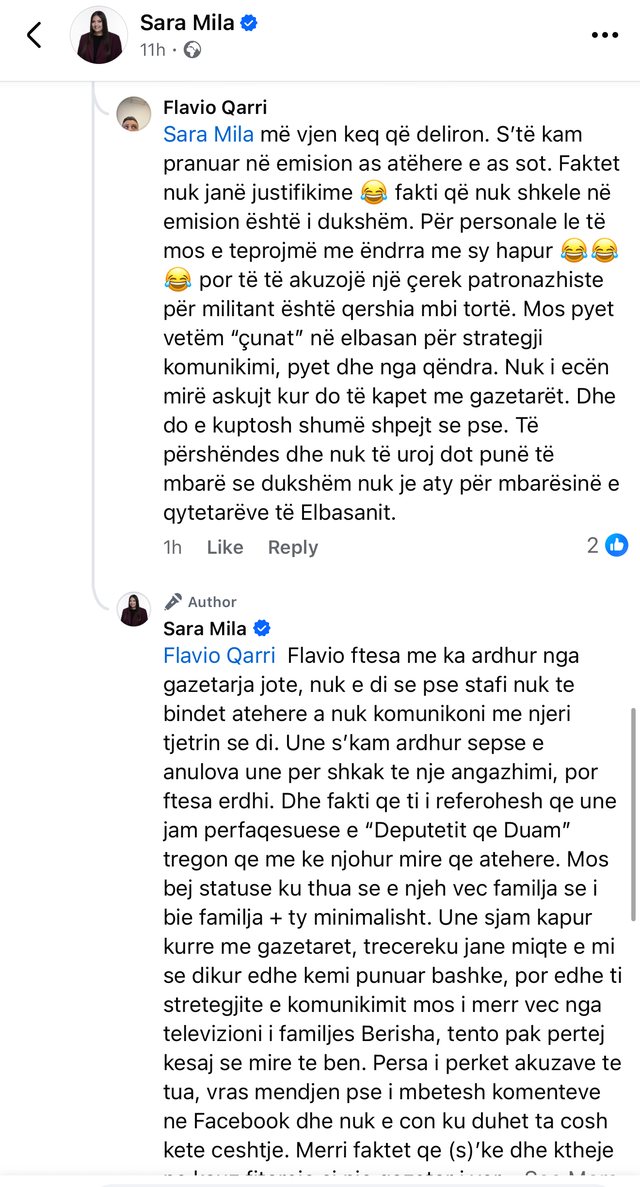The height and width of the screenshot is (1187, 640).
Task: Open Sara Mila's reply avatar
Action: pos(134,609)
